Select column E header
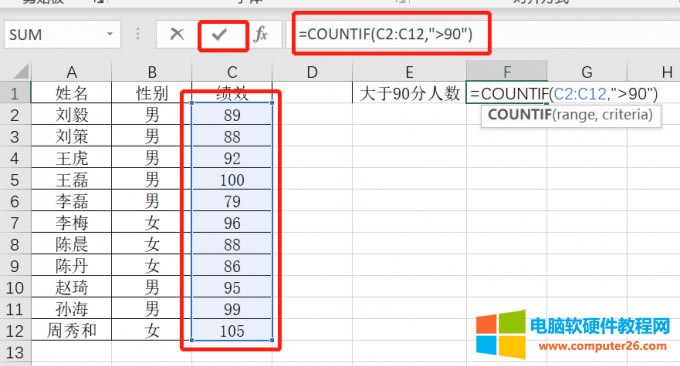Screen dimensions: 680x366 [409, 72]
